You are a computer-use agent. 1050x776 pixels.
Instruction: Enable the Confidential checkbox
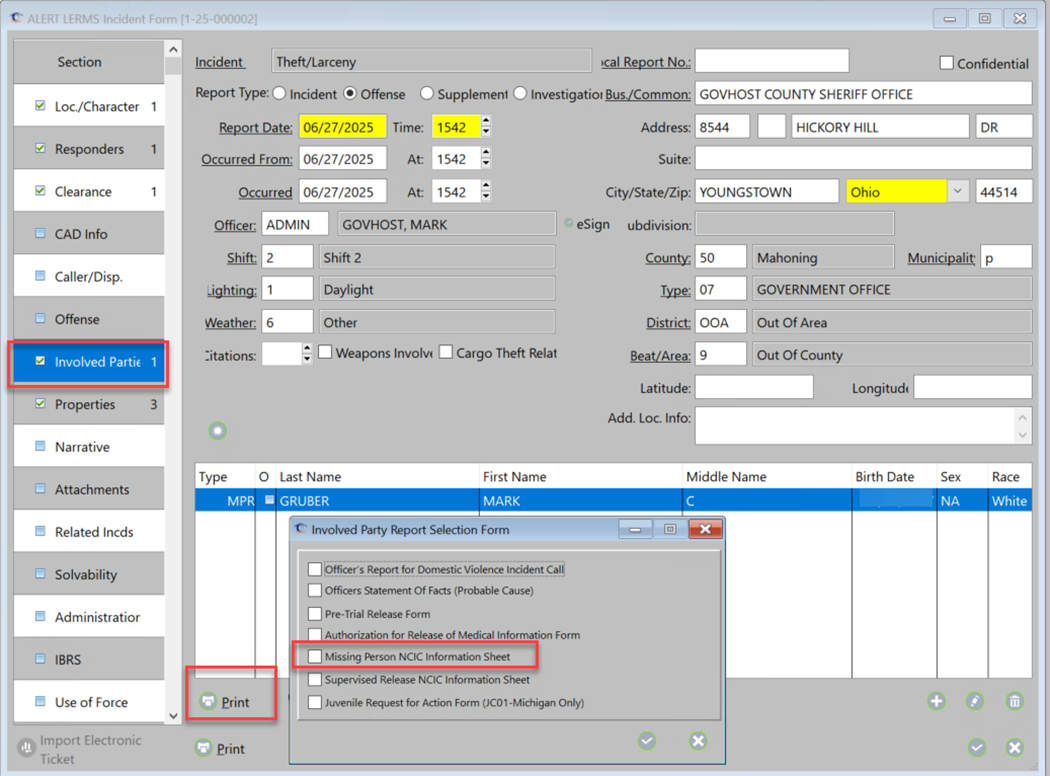click(946, 63)
